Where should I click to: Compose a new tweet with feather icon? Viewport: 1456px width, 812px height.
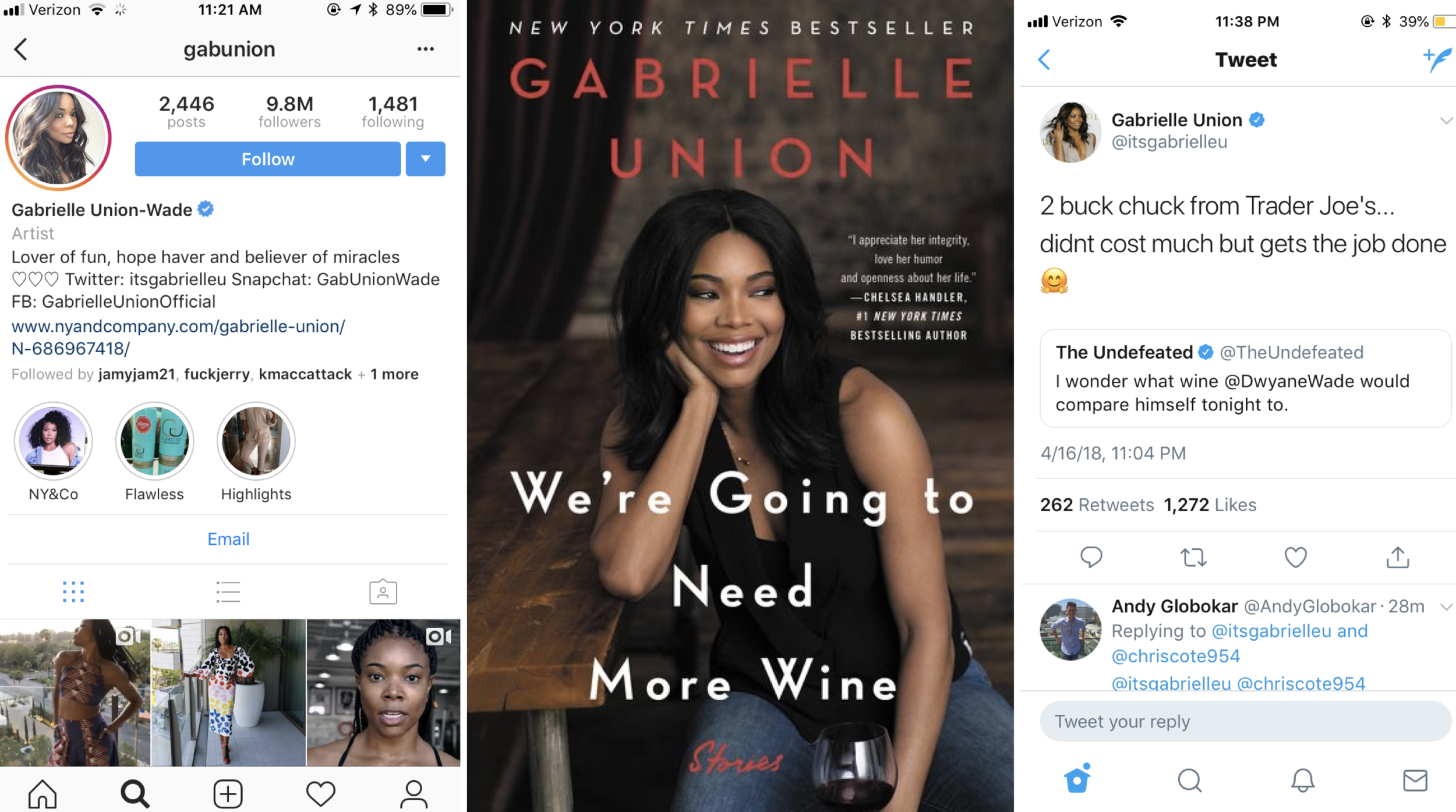pos(1437,60)
